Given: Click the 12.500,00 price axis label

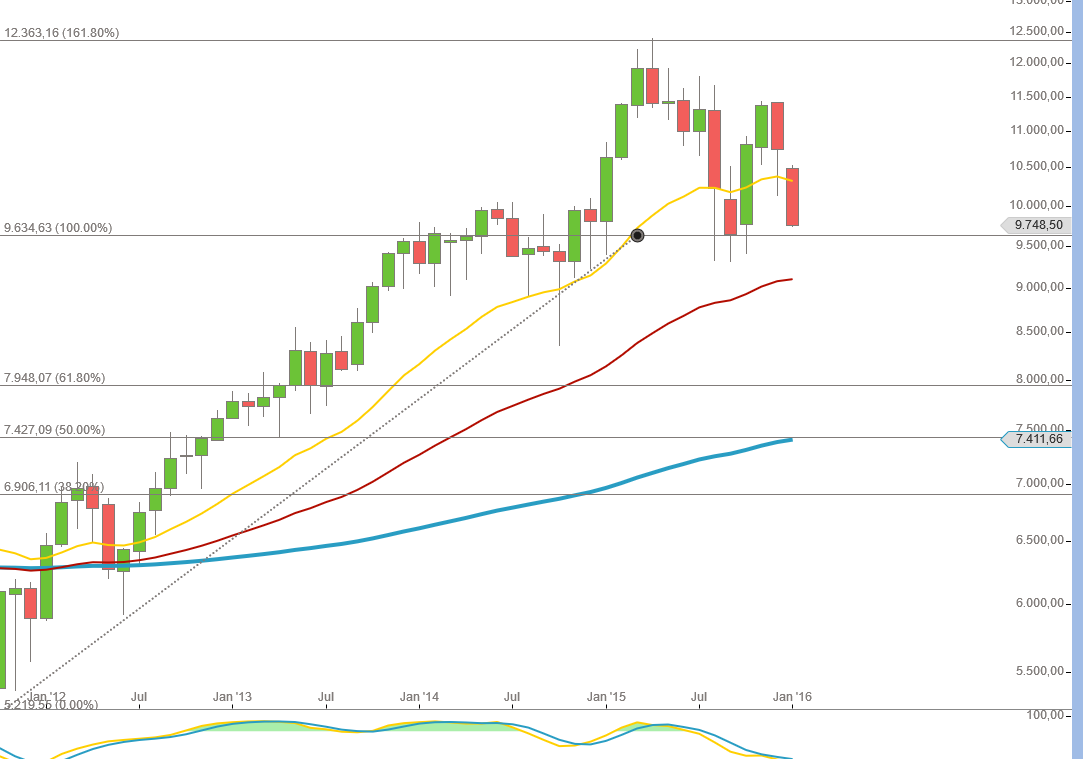Looking at the screenshot, I should click(x=1036, y=31).
